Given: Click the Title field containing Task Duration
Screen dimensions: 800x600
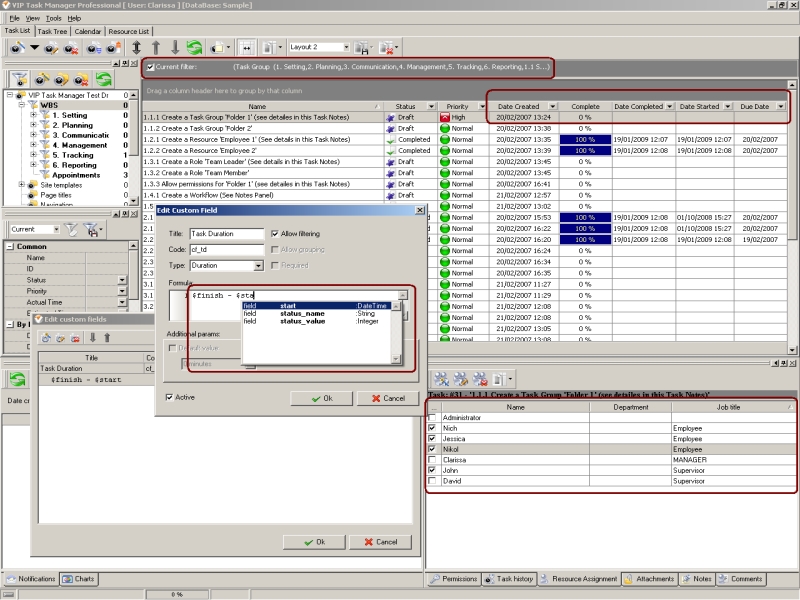Looking at the screenshot, I should click(226, 233).
